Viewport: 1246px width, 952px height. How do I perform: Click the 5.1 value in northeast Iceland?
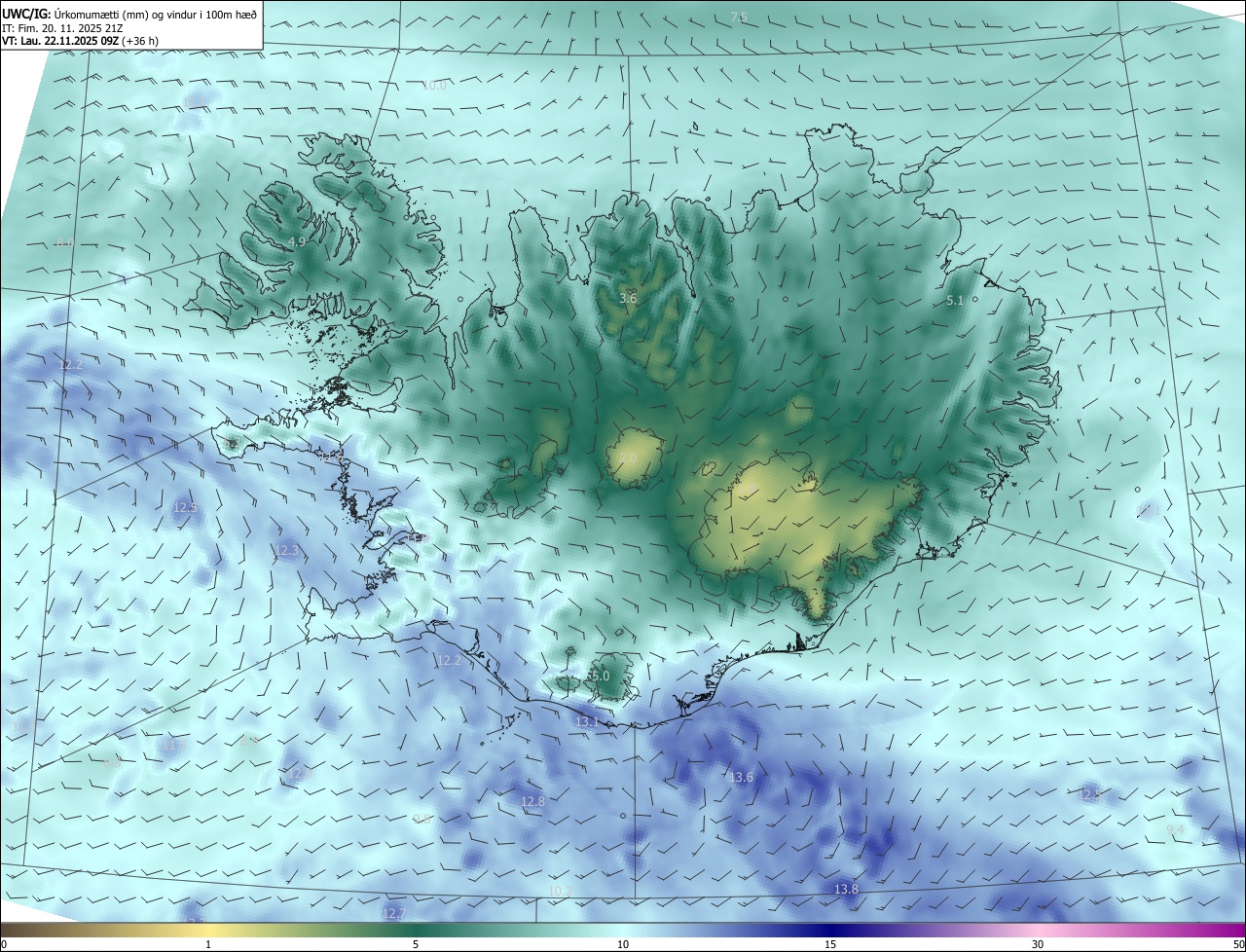(955, 301)
